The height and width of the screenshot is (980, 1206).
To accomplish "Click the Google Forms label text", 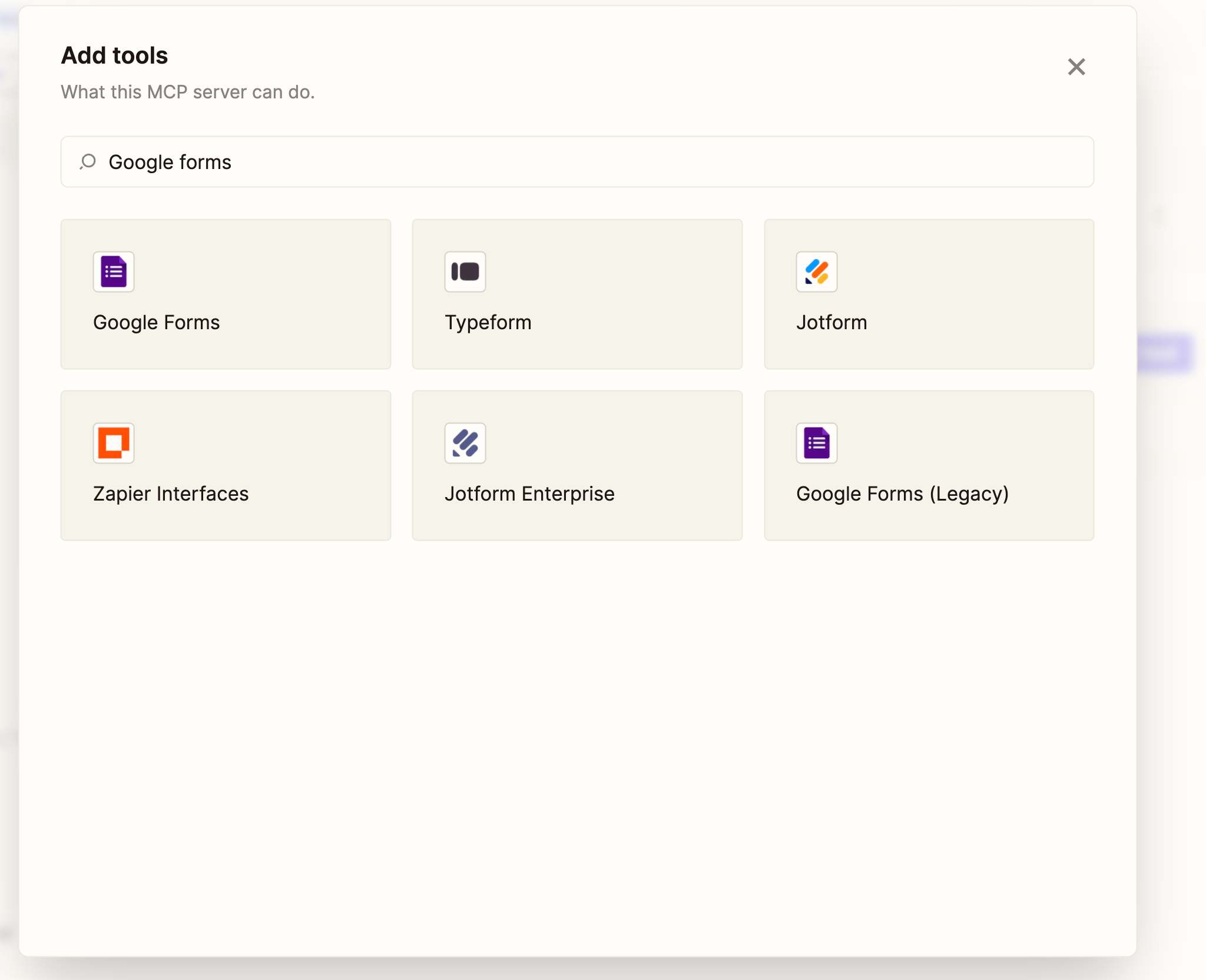I will 157,323.
